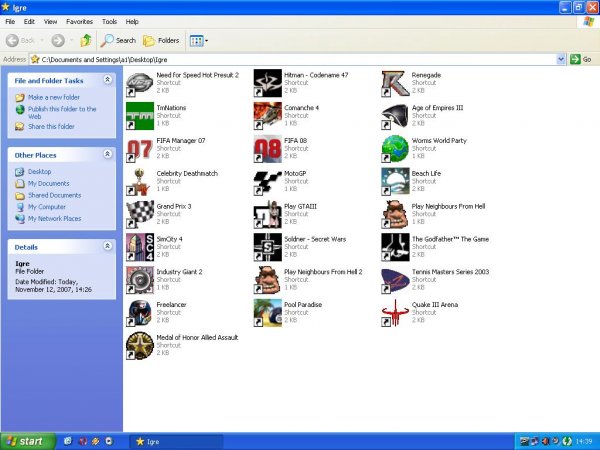Open the Views dropdown in toolbar
Viewport: 600px width, 450px height.
coord(199,41)
